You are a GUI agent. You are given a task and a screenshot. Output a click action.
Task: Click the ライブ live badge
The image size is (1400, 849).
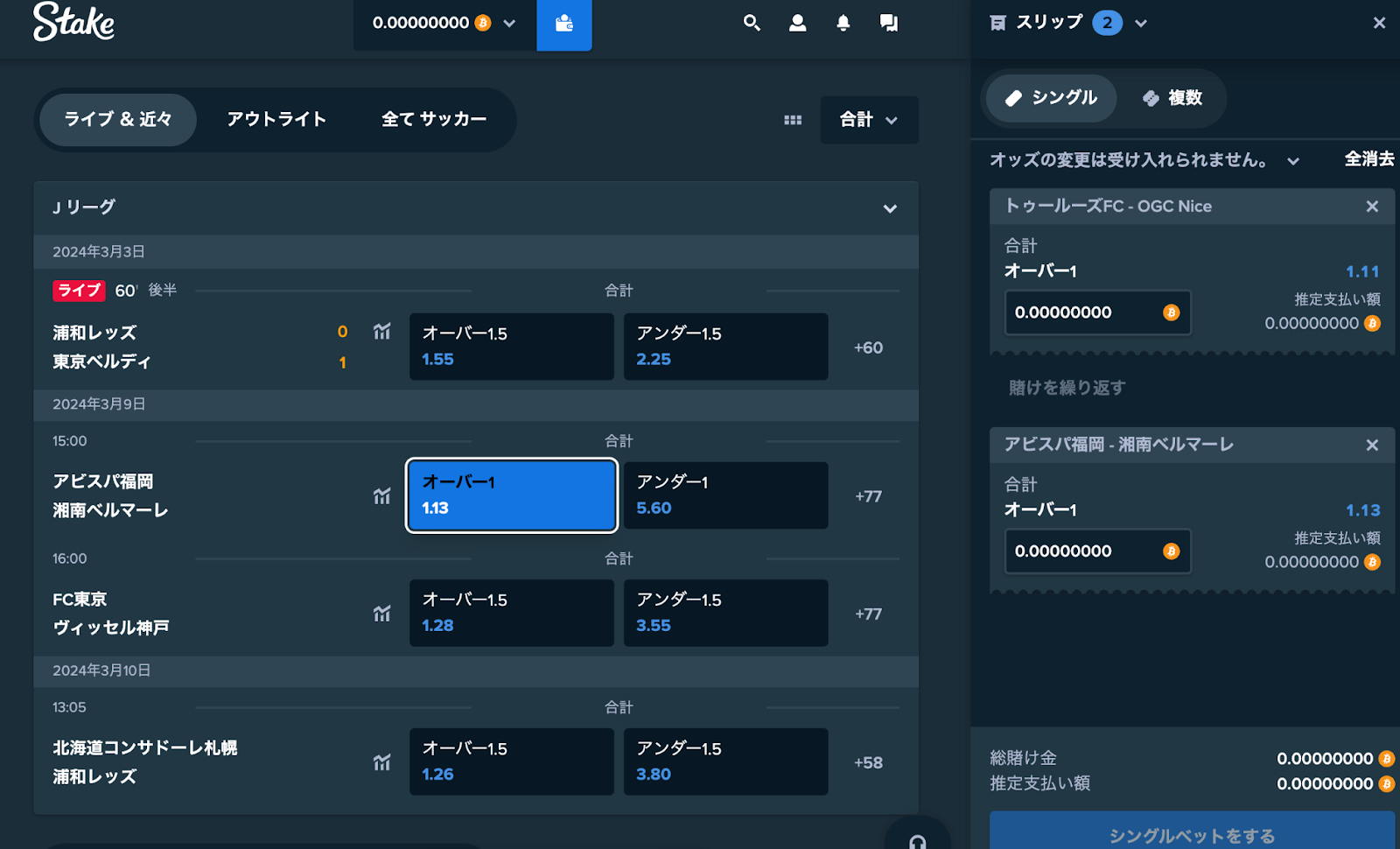[79, 291]
